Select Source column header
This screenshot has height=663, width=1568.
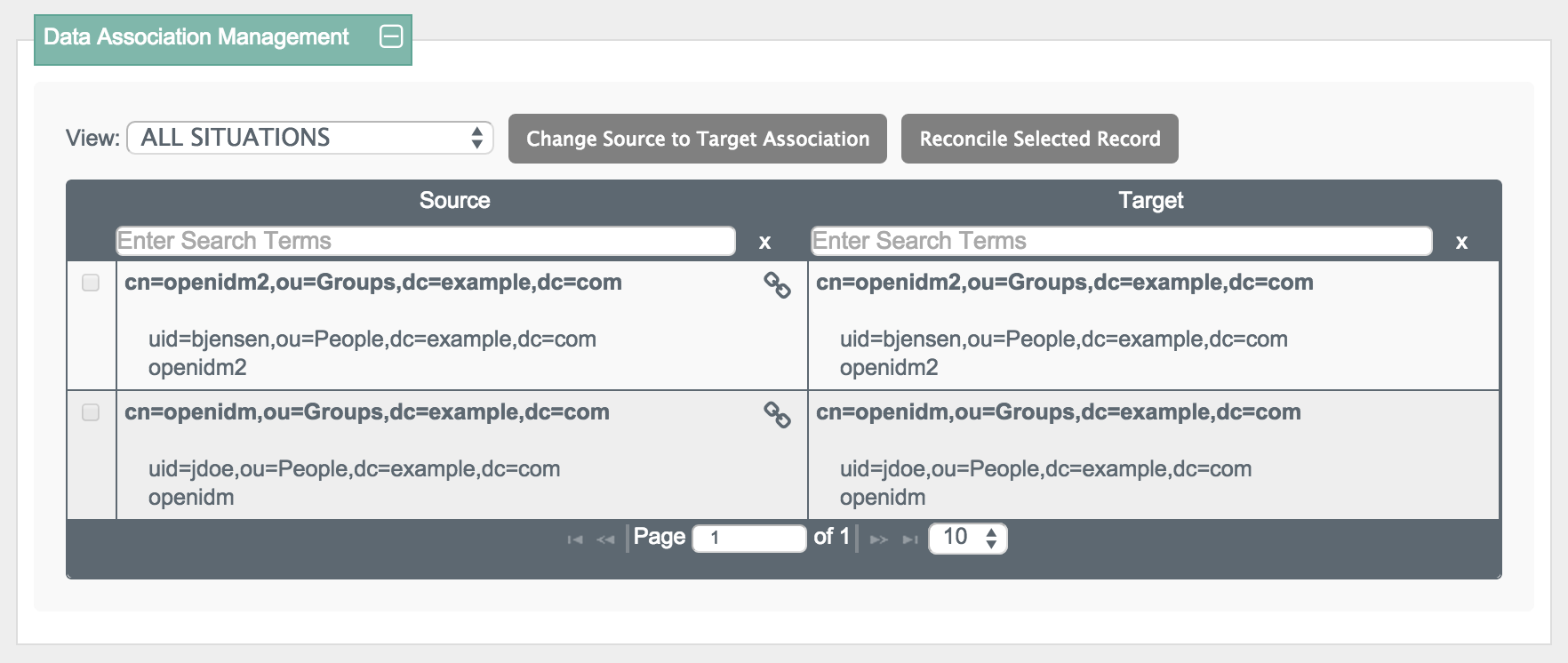454,200
